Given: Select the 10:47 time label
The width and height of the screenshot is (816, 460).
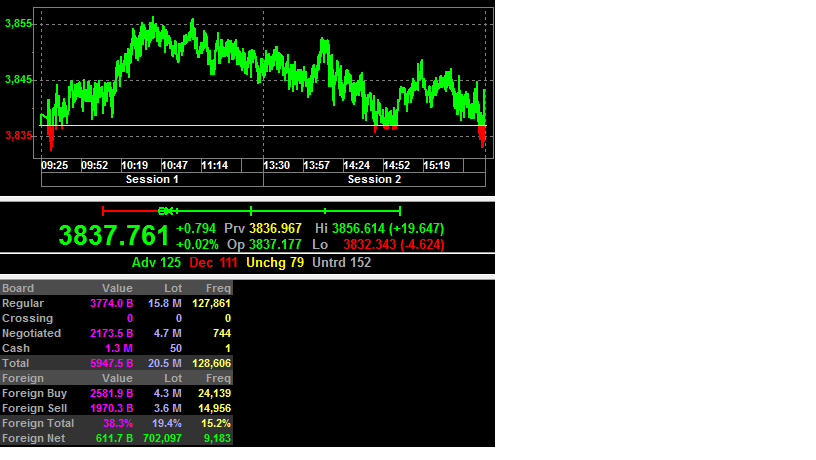Looking at the screenshot, I should 174,165.
